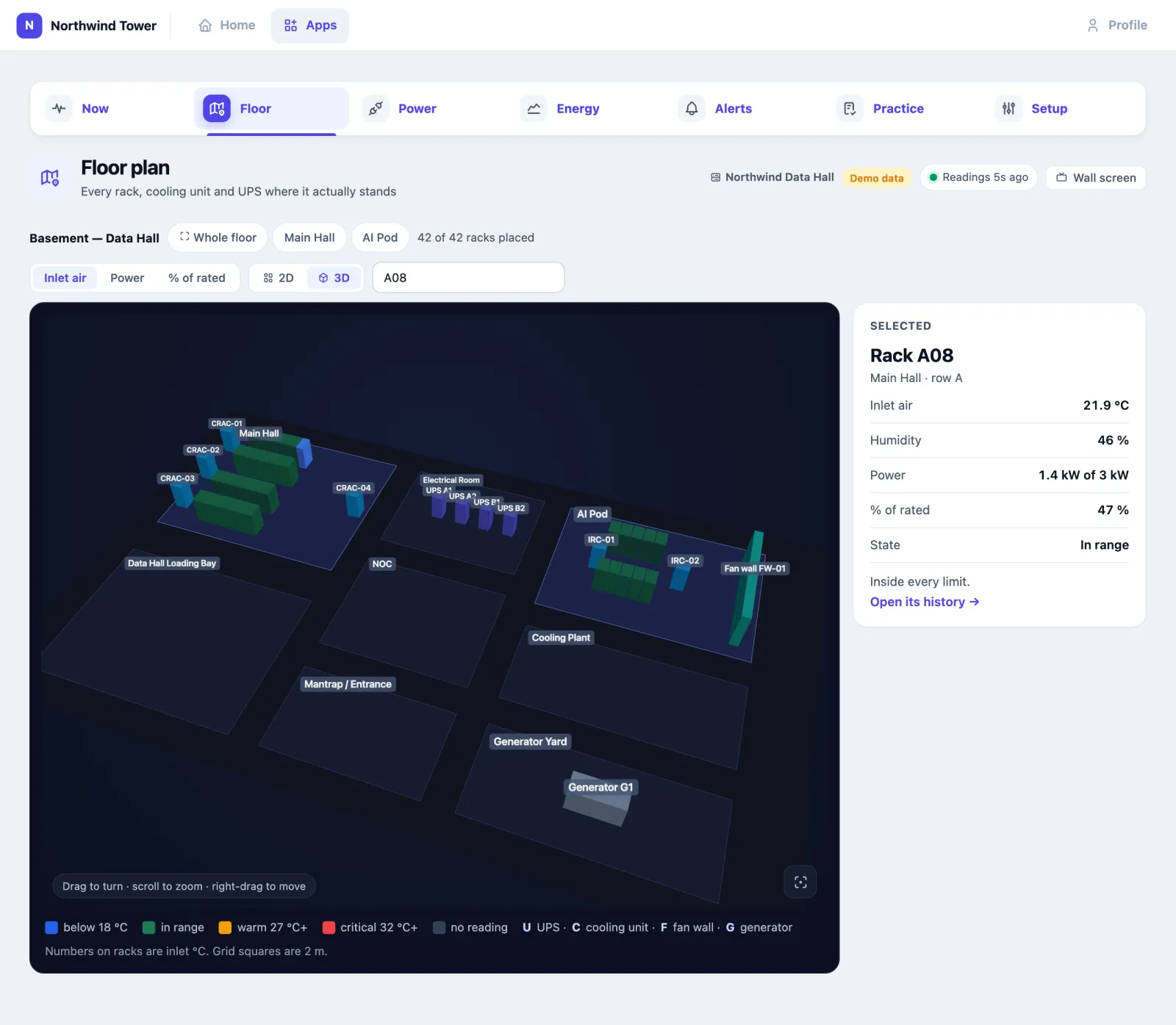This screenshot has height=1025, width=1176.
Task: Select the UPS B2 label
Action: pos(512,508)
